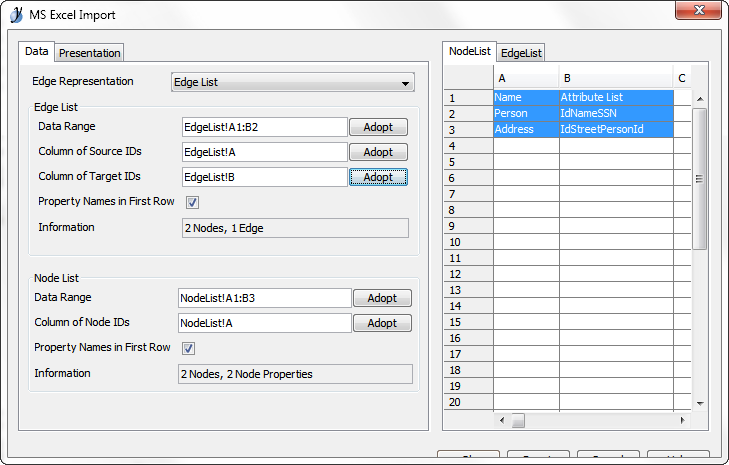Toggle Node List Property Names in First Row
Image resolution: width=729 pixels, height=465 pixels.
coord(188,348)
